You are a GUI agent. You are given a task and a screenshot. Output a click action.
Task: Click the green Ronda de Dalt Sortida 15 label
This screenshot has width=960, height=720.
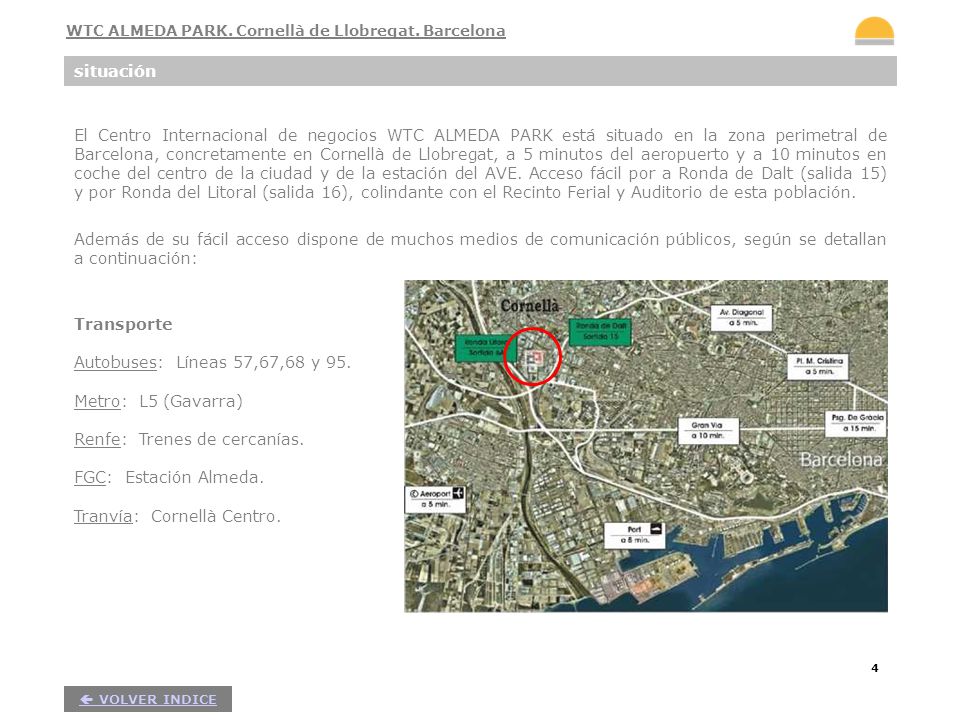pyautogui.click(x=600, y=331)
